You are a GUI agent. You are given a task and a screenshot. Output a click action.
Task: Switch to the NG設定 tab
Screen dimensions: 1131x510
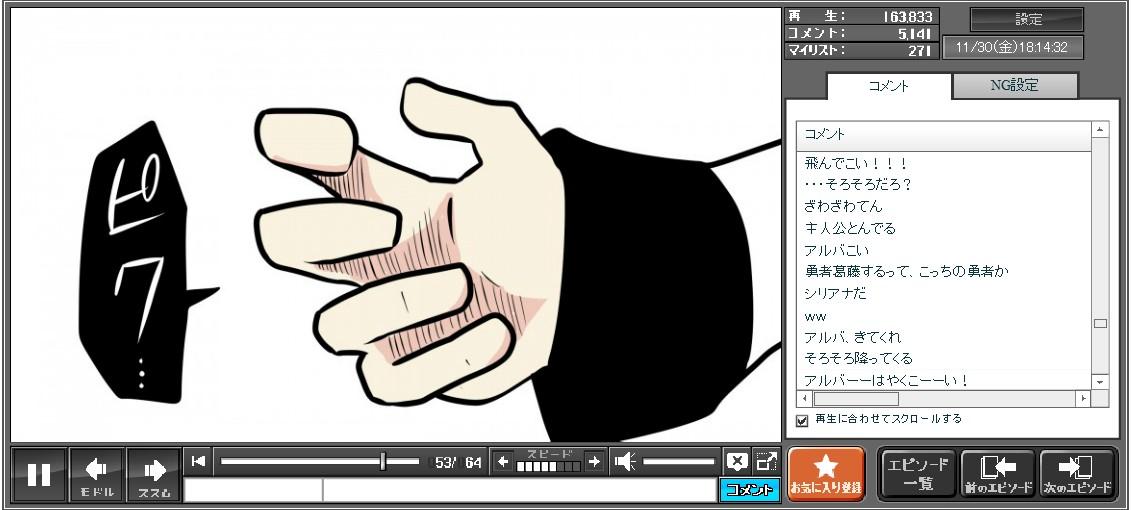pyautogui.click(x=1014, y=86)
